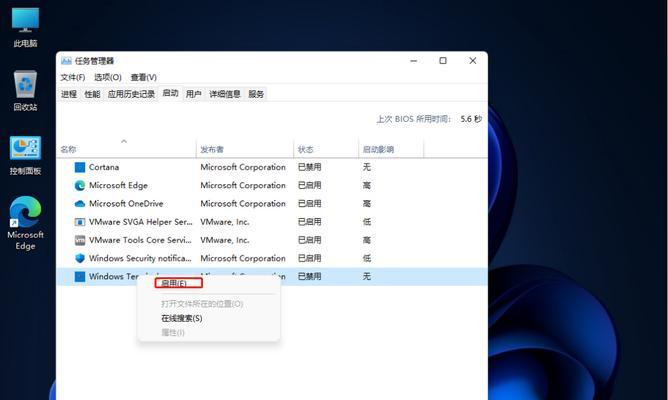Click the sort arrow above 名称
The image size is (668, 400).
(124, 141)
